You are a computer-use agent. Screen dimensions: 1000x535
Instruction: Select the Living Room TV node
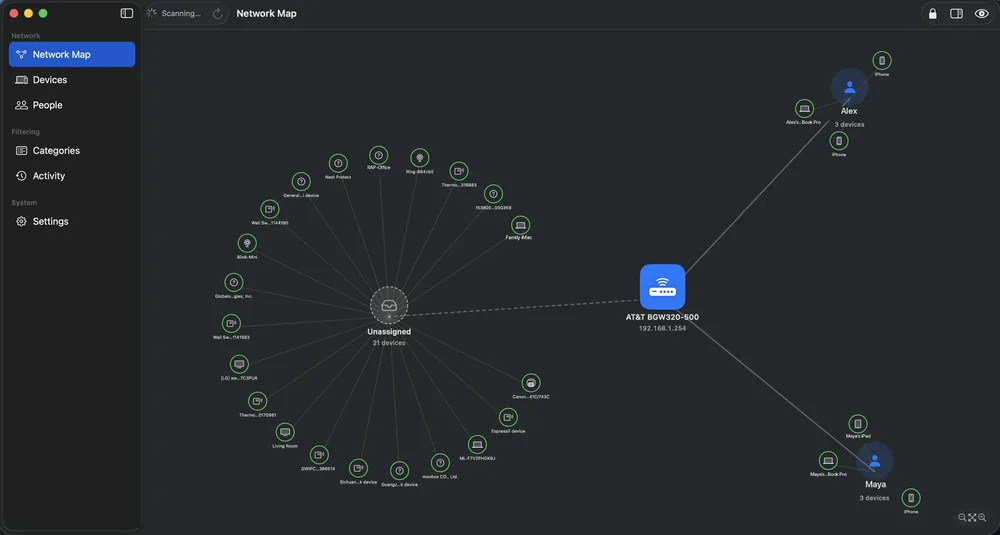(285, 432)
